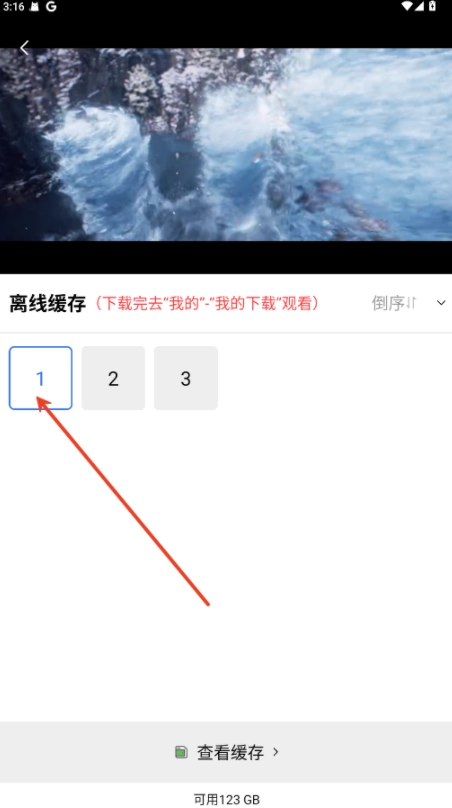Tap the ocean waves video preview
Screen dimensions: 452x808
(226, 144)
